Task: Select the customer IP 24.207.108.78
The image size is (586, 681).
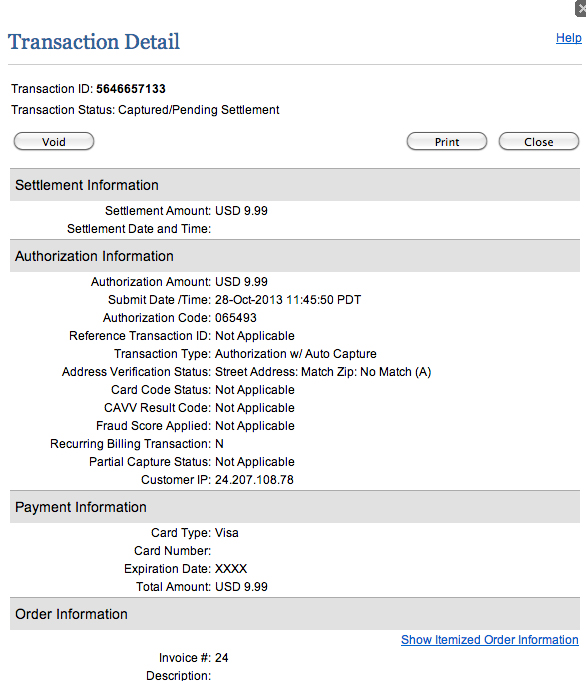Action: (x=254, y=480)
